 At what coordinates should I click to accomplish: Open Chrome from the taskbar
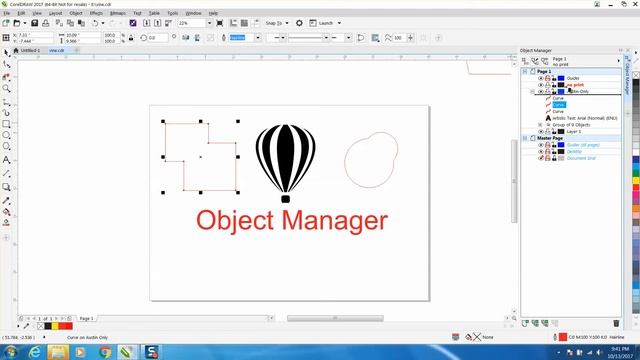[x=104, y=352]
